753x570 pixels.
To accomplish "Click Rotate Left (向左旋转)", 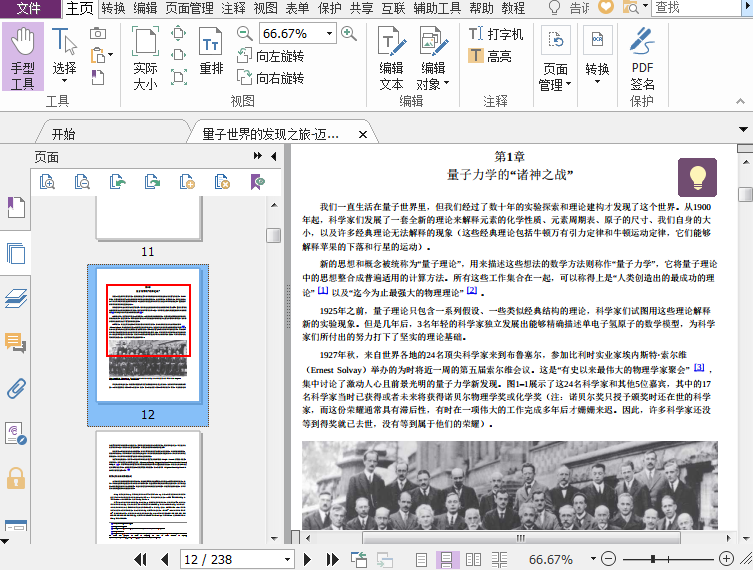I will click(x=269, y=56).
